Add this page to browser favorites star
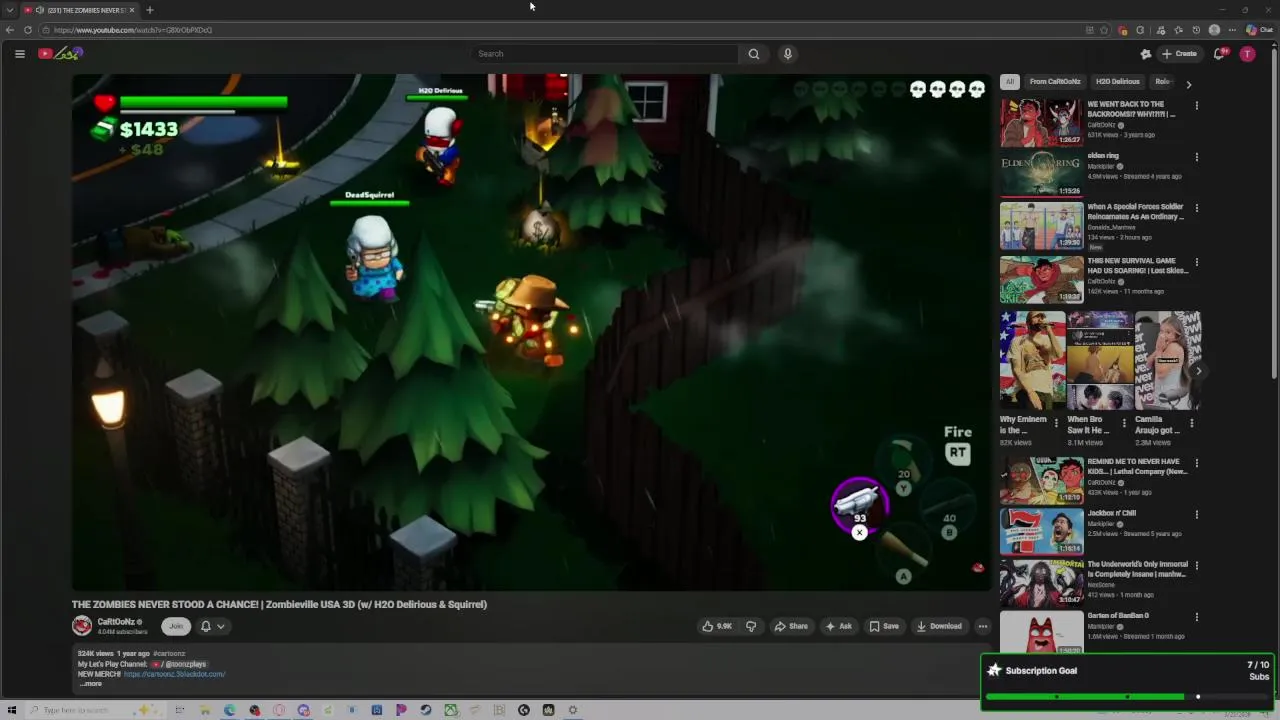This screenshot has width=1280, height=720. pos(1104,30)
